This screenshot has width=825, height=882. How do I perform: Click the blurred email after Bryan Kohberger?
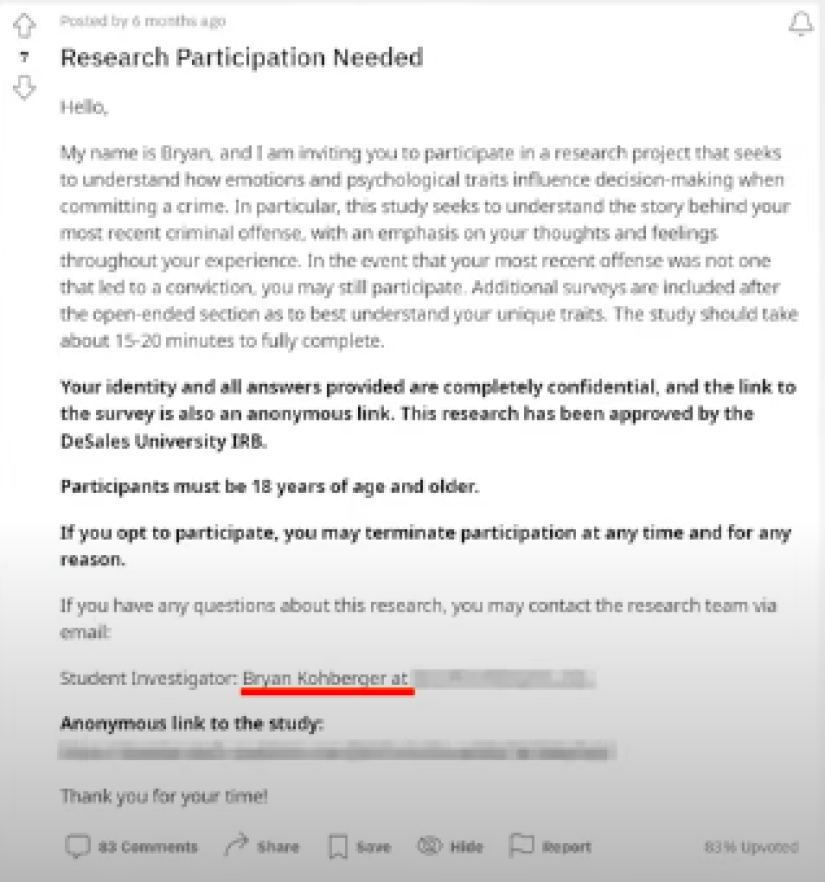tap(504, 680)
